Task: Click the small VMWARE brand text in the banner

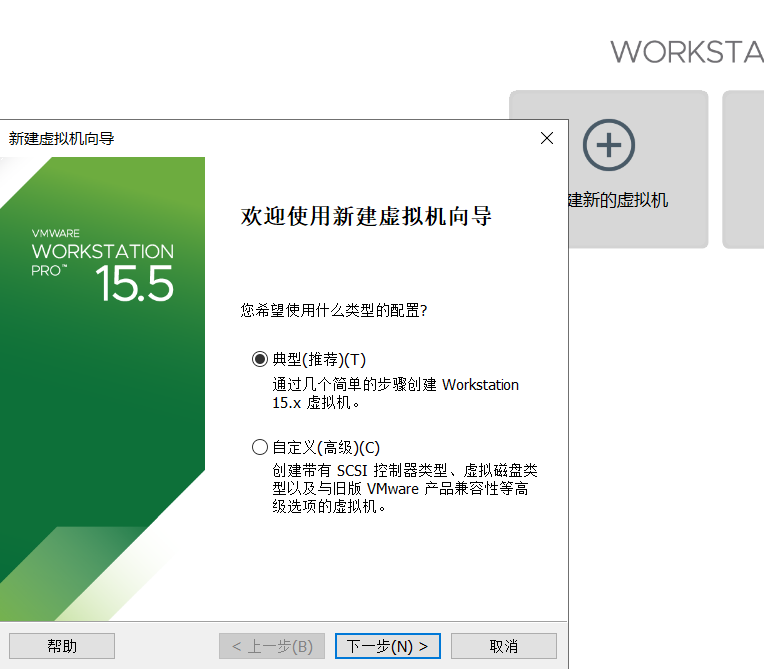Action: tap(55, 233)
